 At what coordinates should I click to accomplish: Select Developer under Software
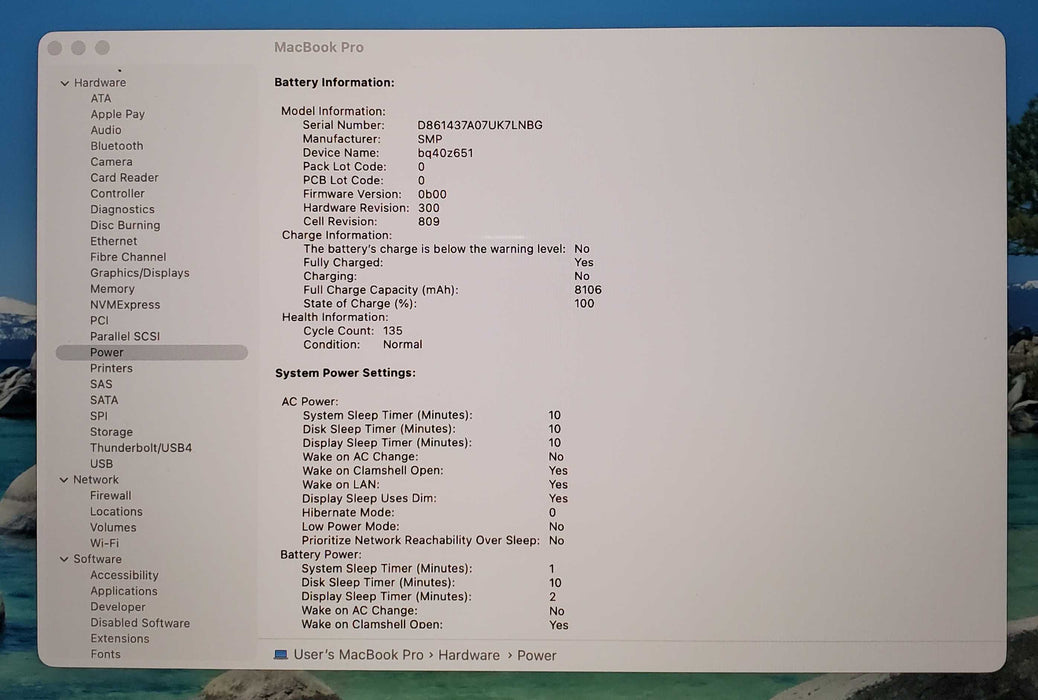[118, 607]
